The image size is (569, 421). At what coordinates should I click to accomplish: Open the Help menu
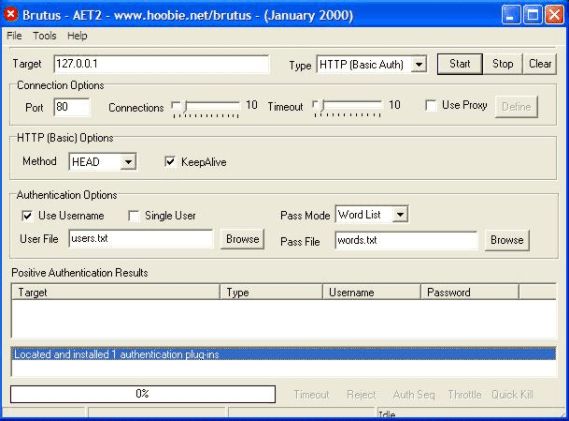tap(77, 36)
